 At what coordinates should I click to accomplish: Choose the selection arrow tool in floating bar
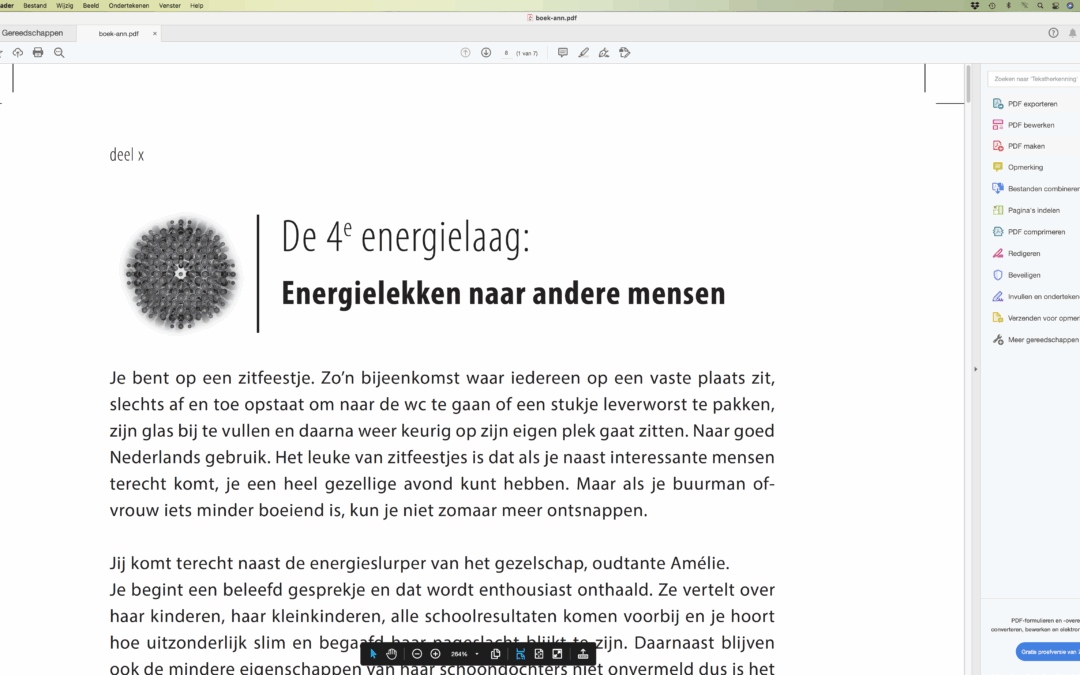click(373, 654)
